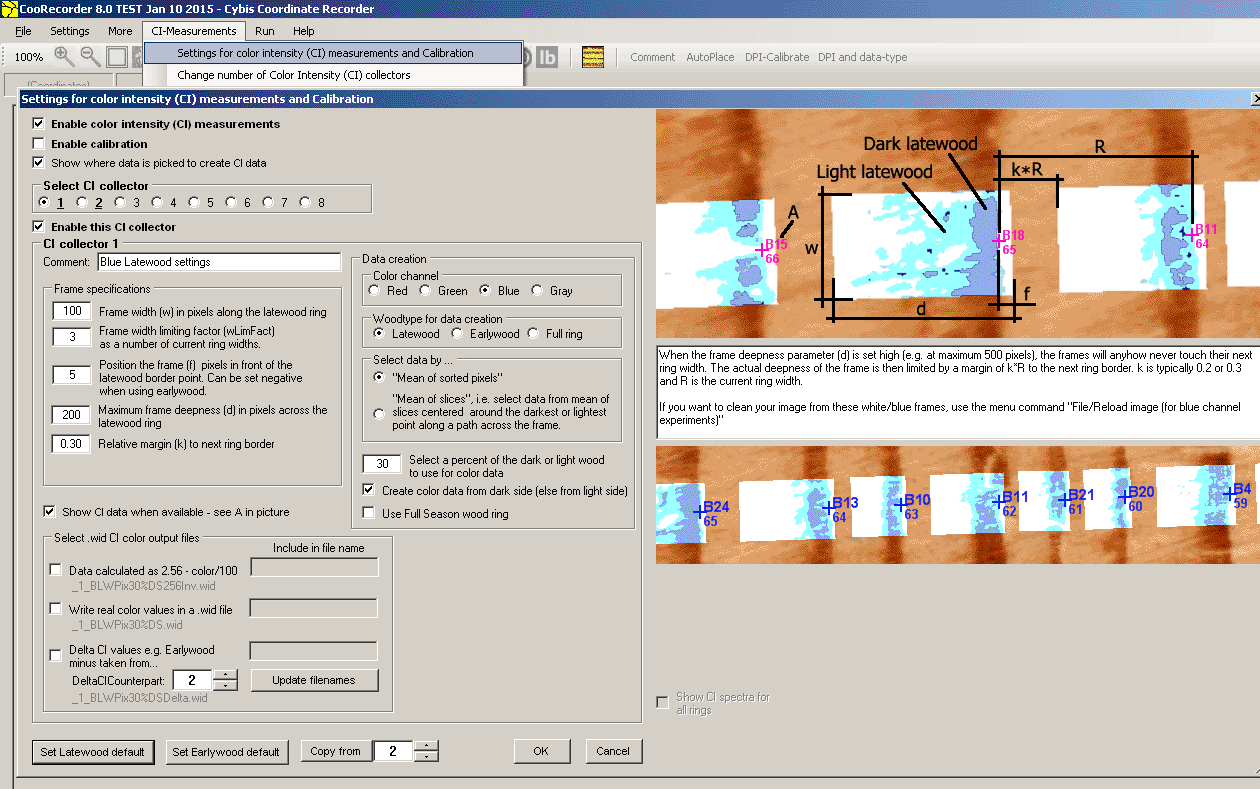
Task: Open the Settings menu
Action: pyautogui.click(x=70, y=31)
